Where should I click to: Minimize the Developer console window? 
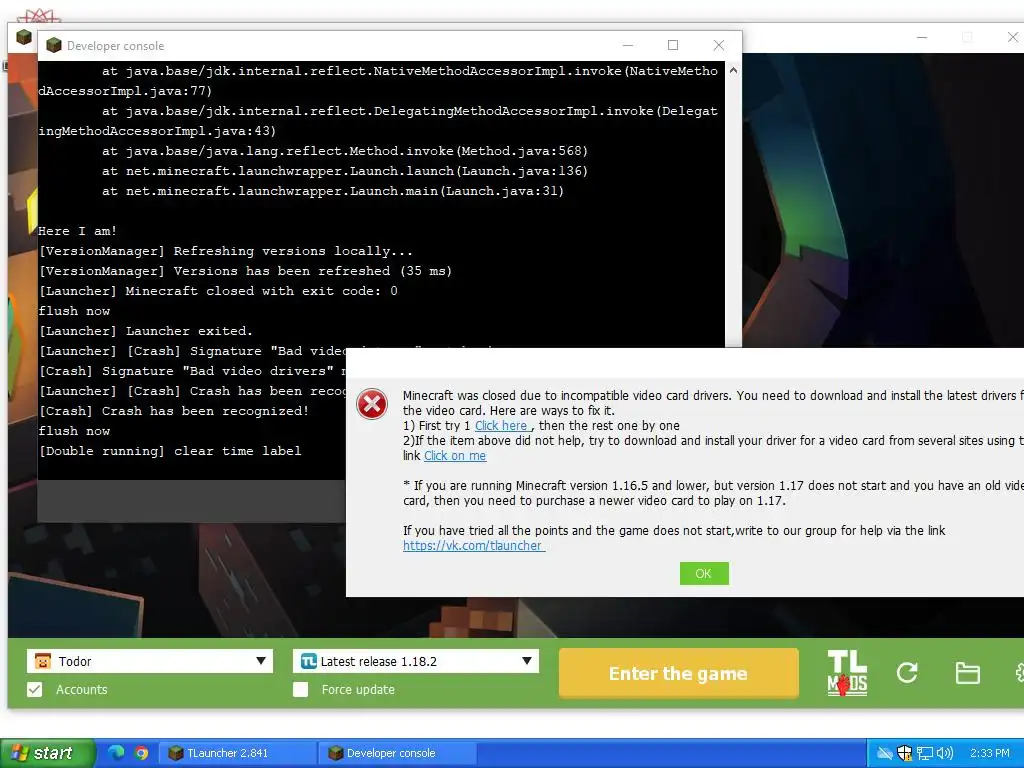coord(628,45)
